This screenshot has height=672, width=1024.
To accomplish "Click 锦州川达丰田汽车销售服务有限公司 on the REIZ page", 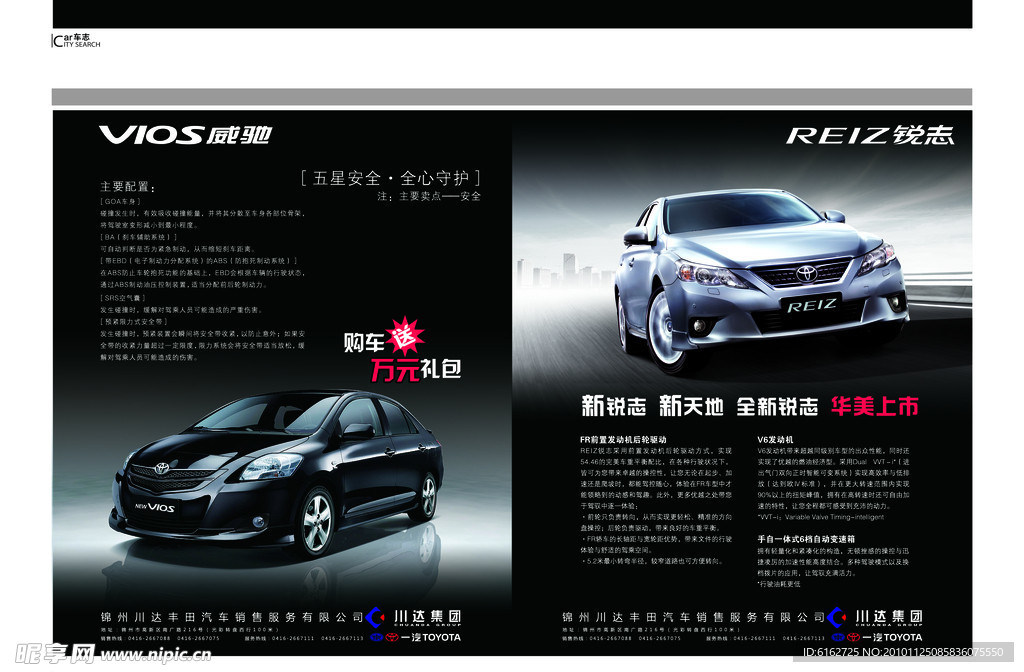I will (x=694, y=617).
